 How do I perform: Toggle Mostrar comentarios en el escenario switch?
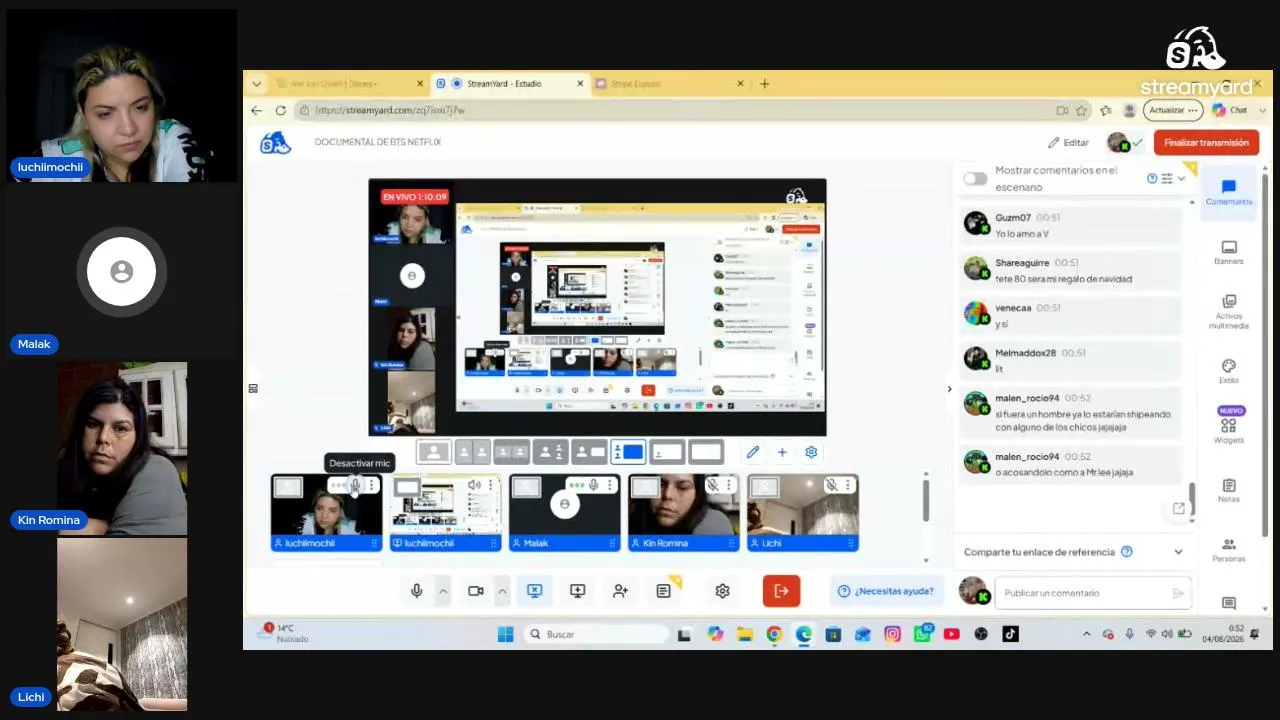click(x=975, y=179)
